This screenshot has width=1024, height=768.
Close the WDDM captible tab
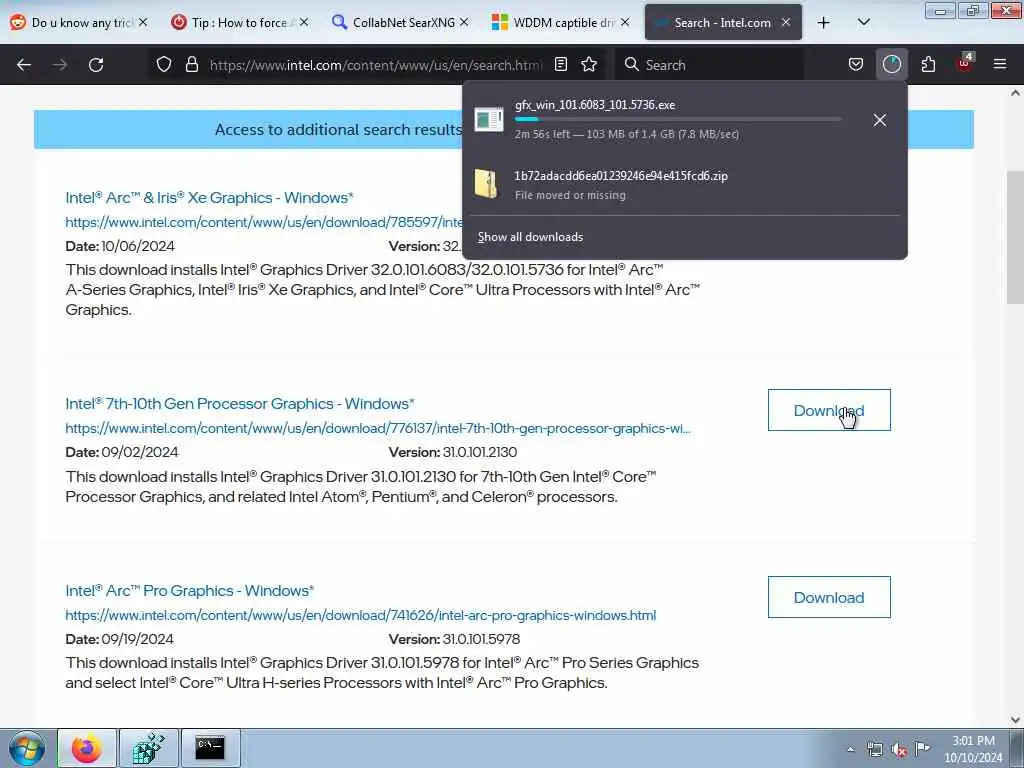point(625,22)
